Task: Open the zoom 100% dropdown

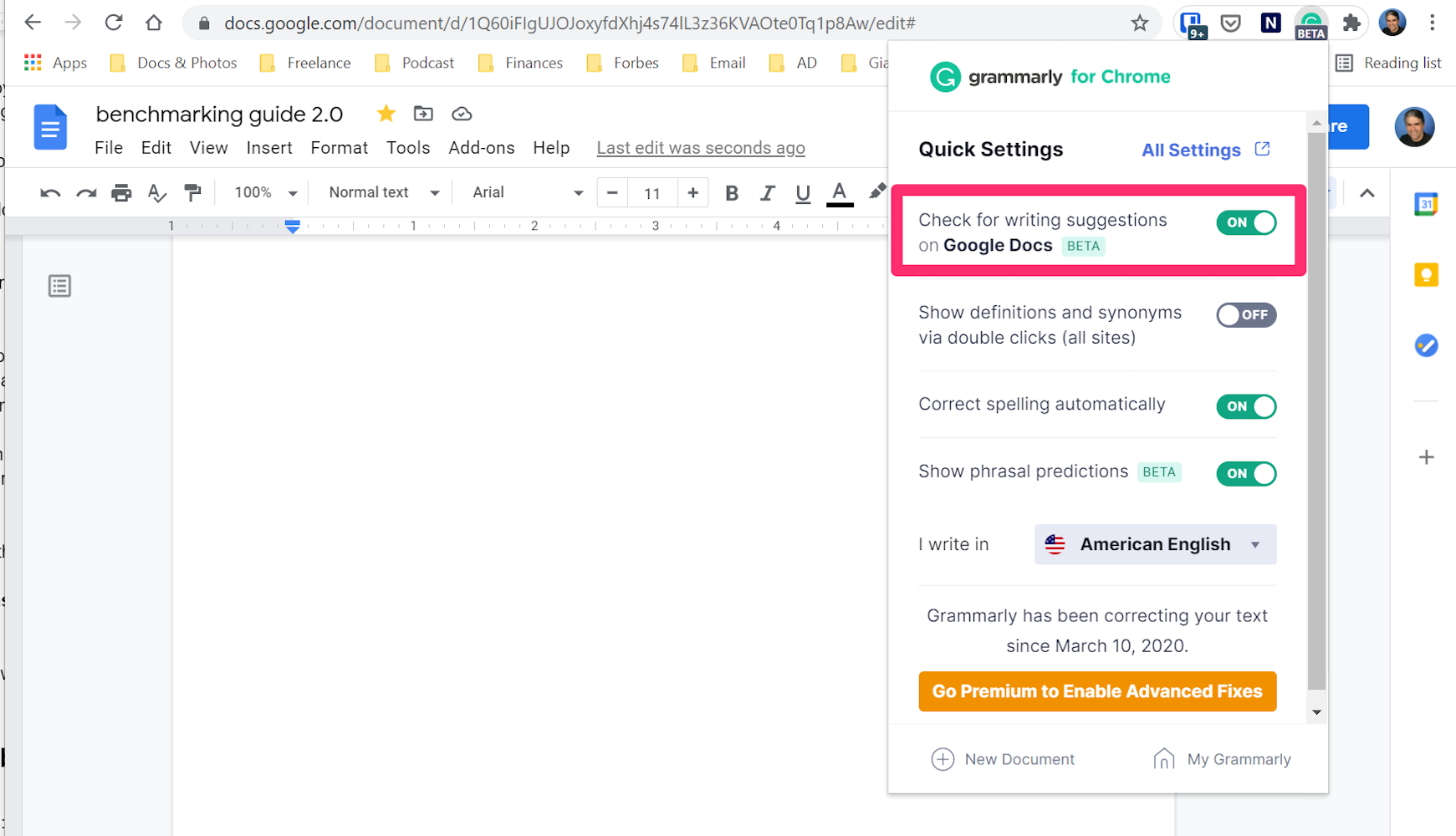Action: point(265,193)
